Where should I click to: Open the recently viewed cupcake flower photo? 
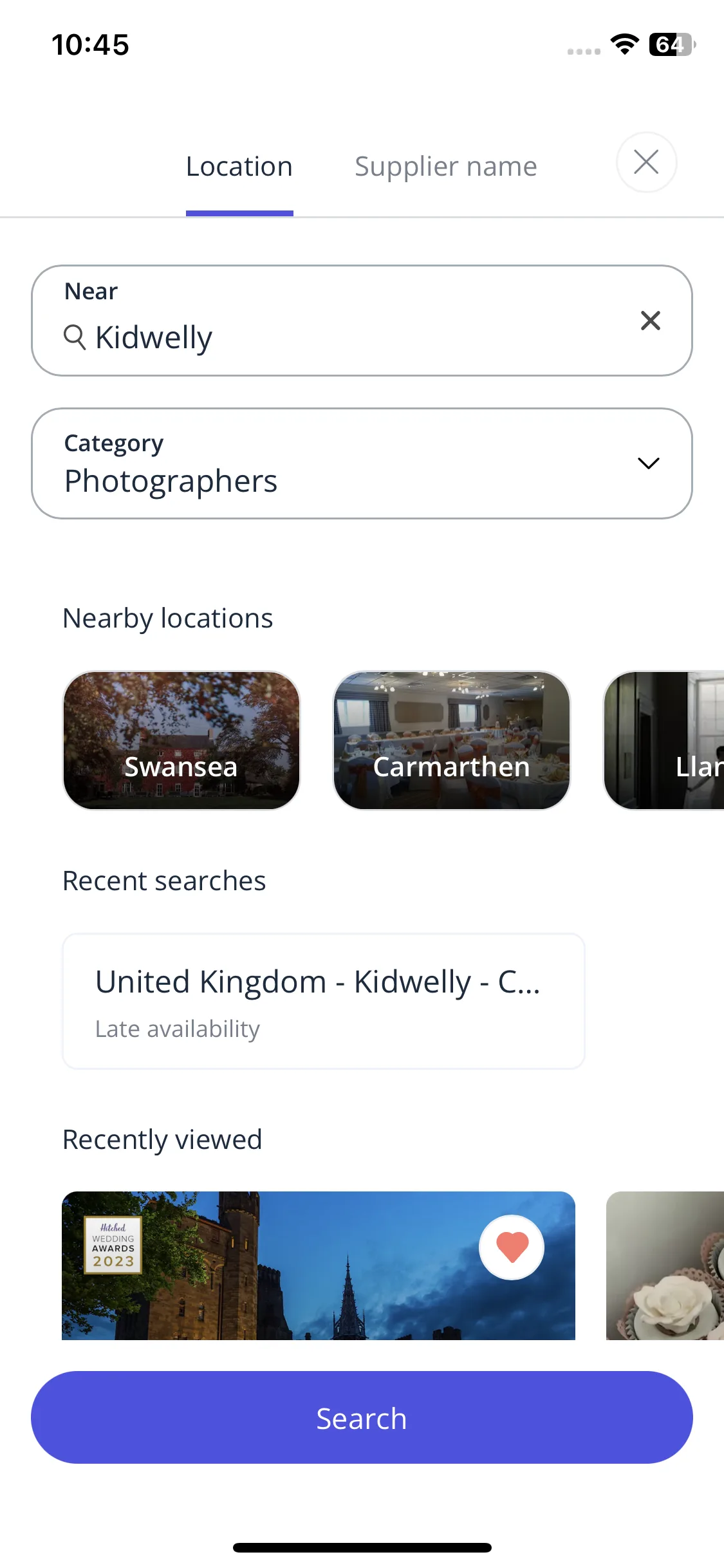coord(665,1265)
